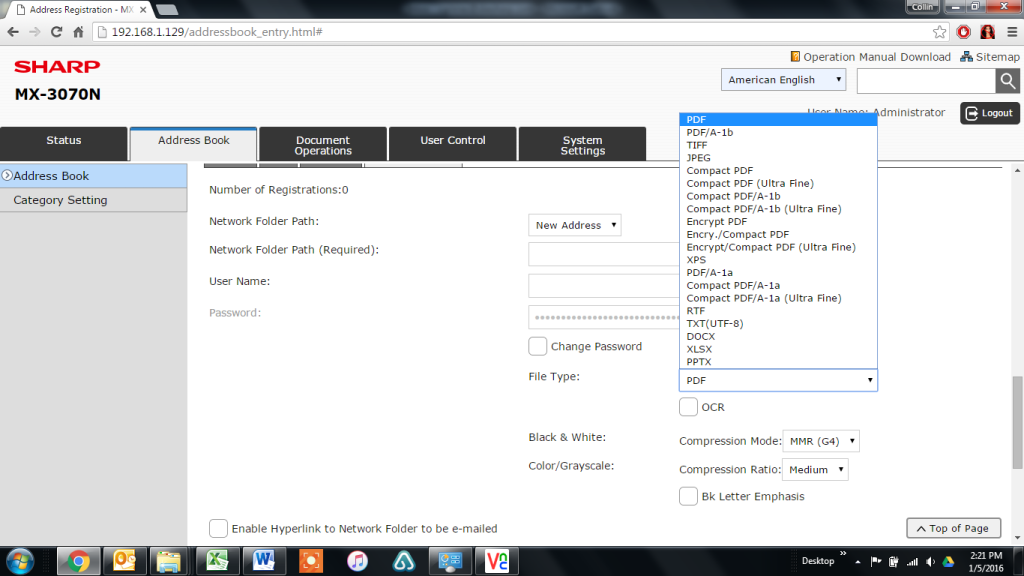
Task: Open the Chrome hamburger menu
Action: (1012, 31)
